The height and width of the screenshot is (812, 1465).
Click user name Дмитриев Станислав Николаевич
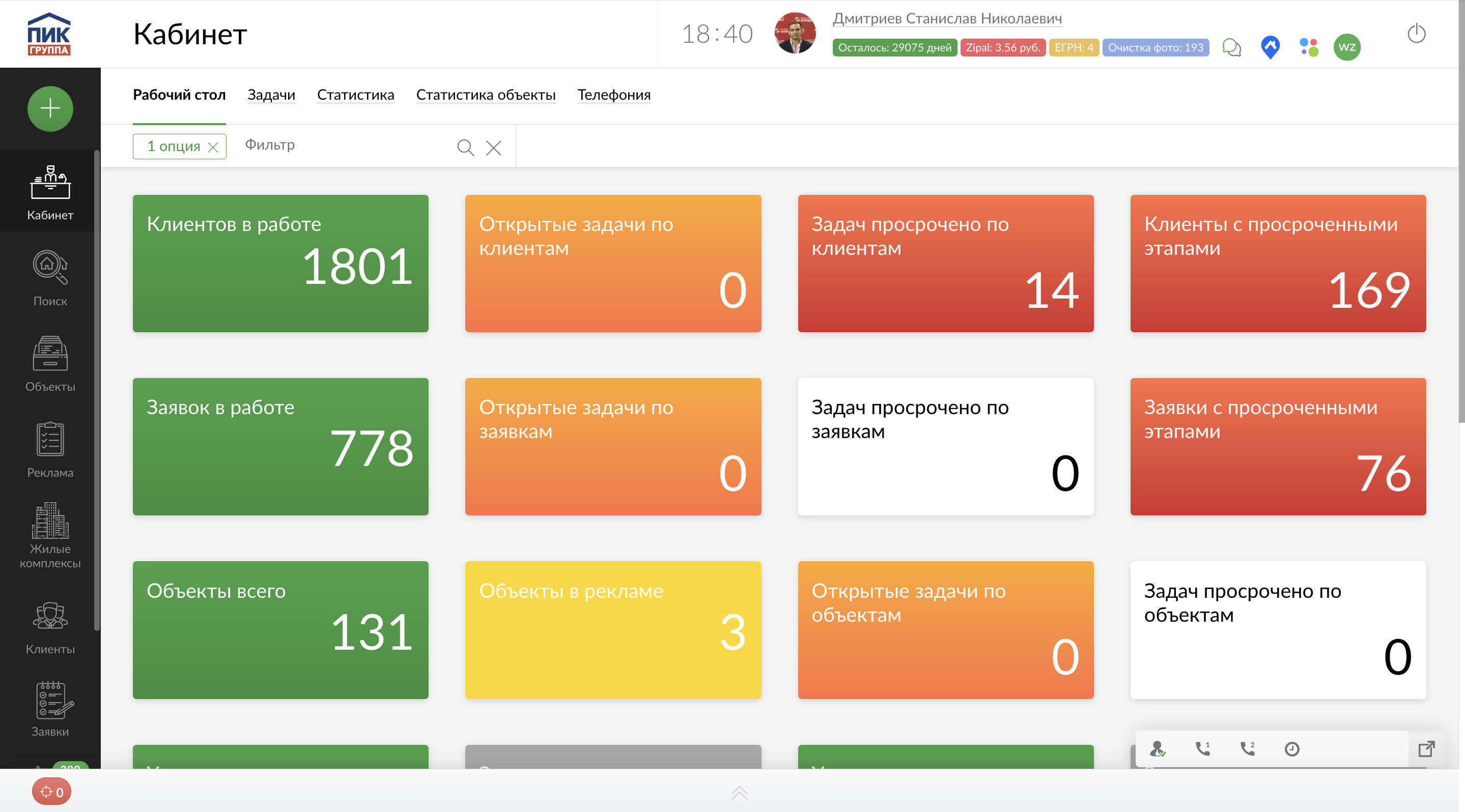(x=947, y=19)
